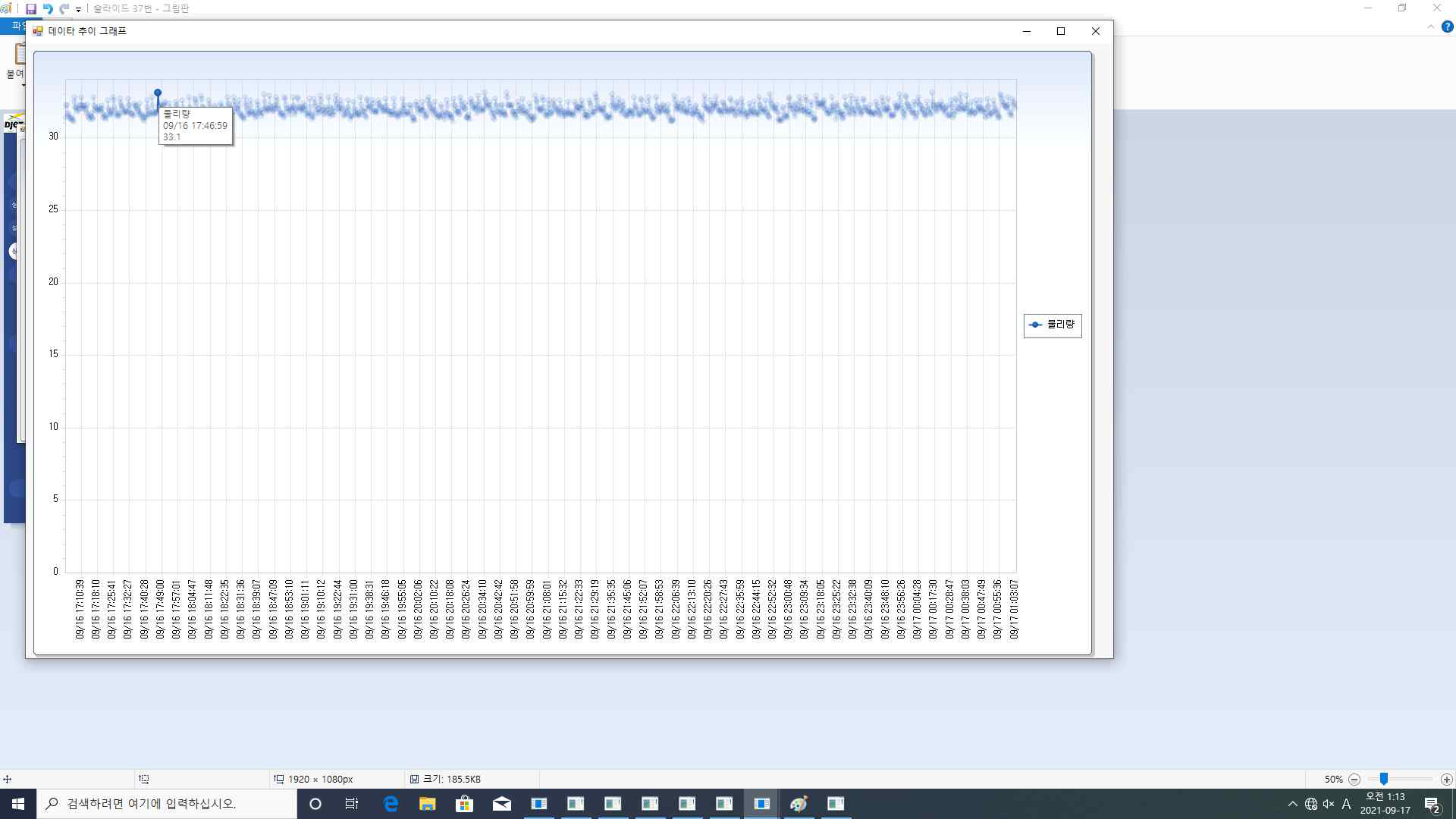Launch Microsoft Edge from the taskbar
Viewport: 1456px width, 819px height.
coord(391,804)
